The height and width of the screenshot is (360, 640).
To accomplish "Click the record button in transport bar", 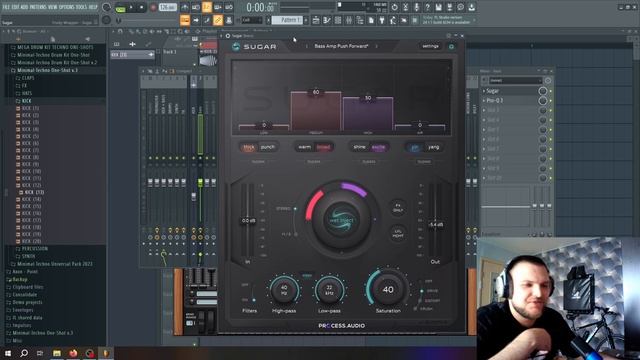I will (153, 7).
